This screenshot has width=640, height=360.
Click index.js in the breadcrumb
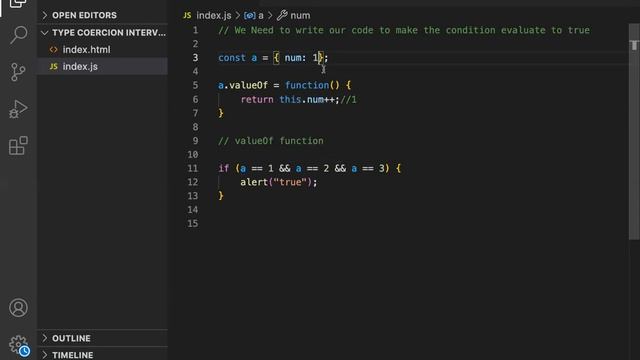pos(213,16)
